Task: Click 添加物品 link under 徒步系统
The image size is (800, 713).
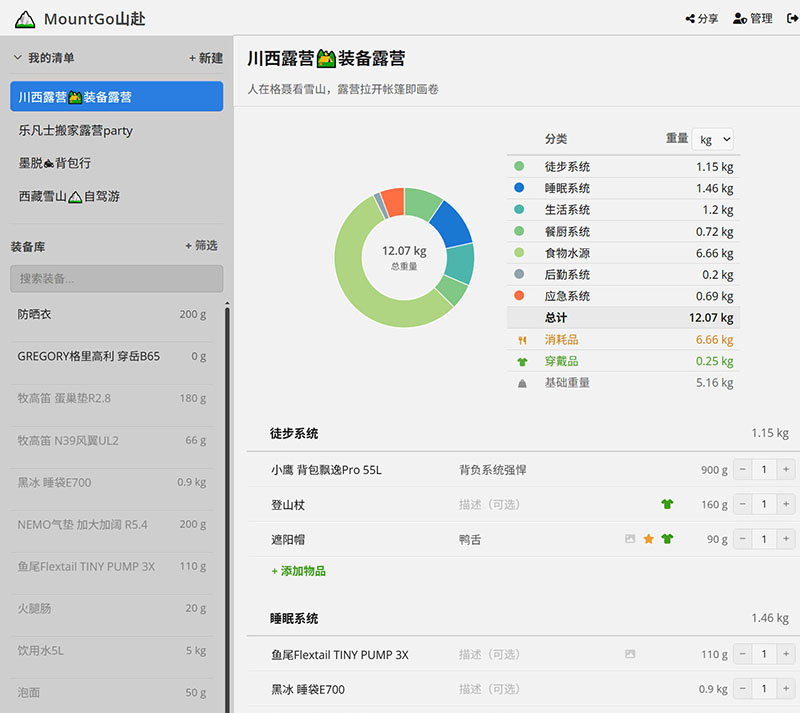Action: (298, 571)
